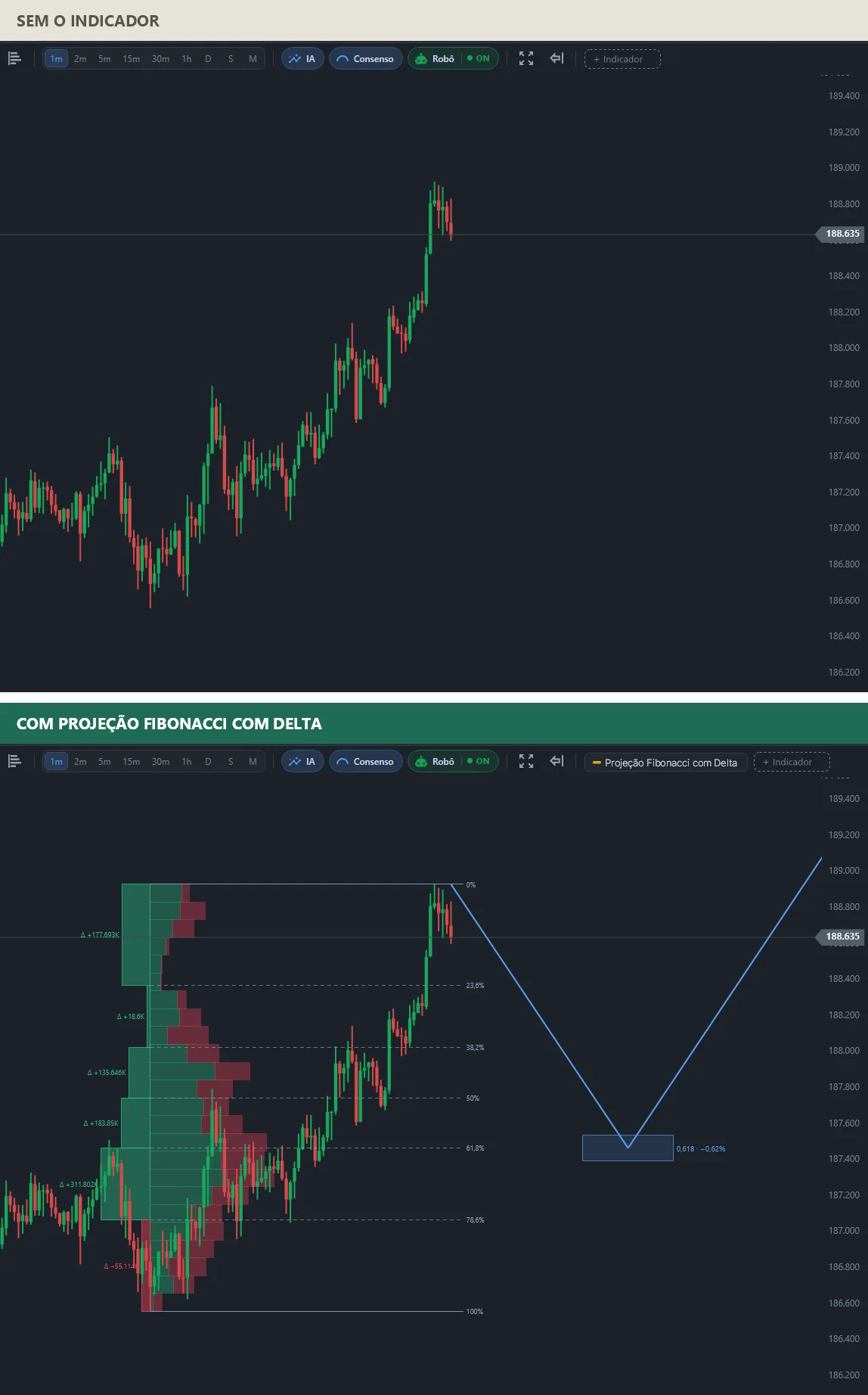Click the Δ +311.802K delta label

point(78,1185)
